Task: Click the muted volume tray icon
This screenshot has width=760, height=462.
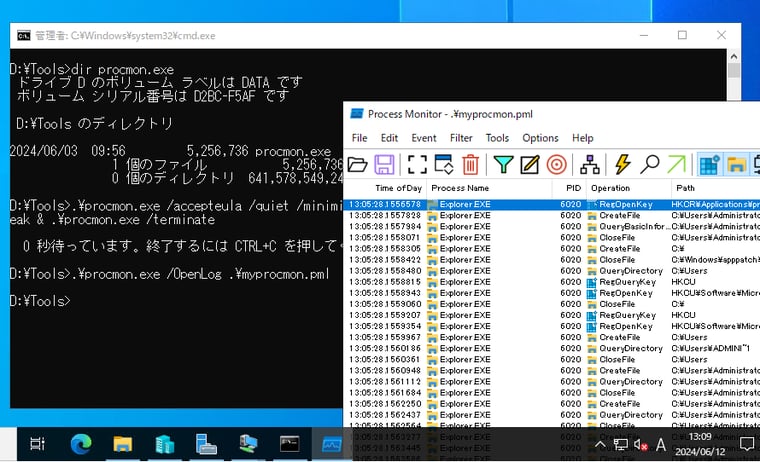Action: 640,445
